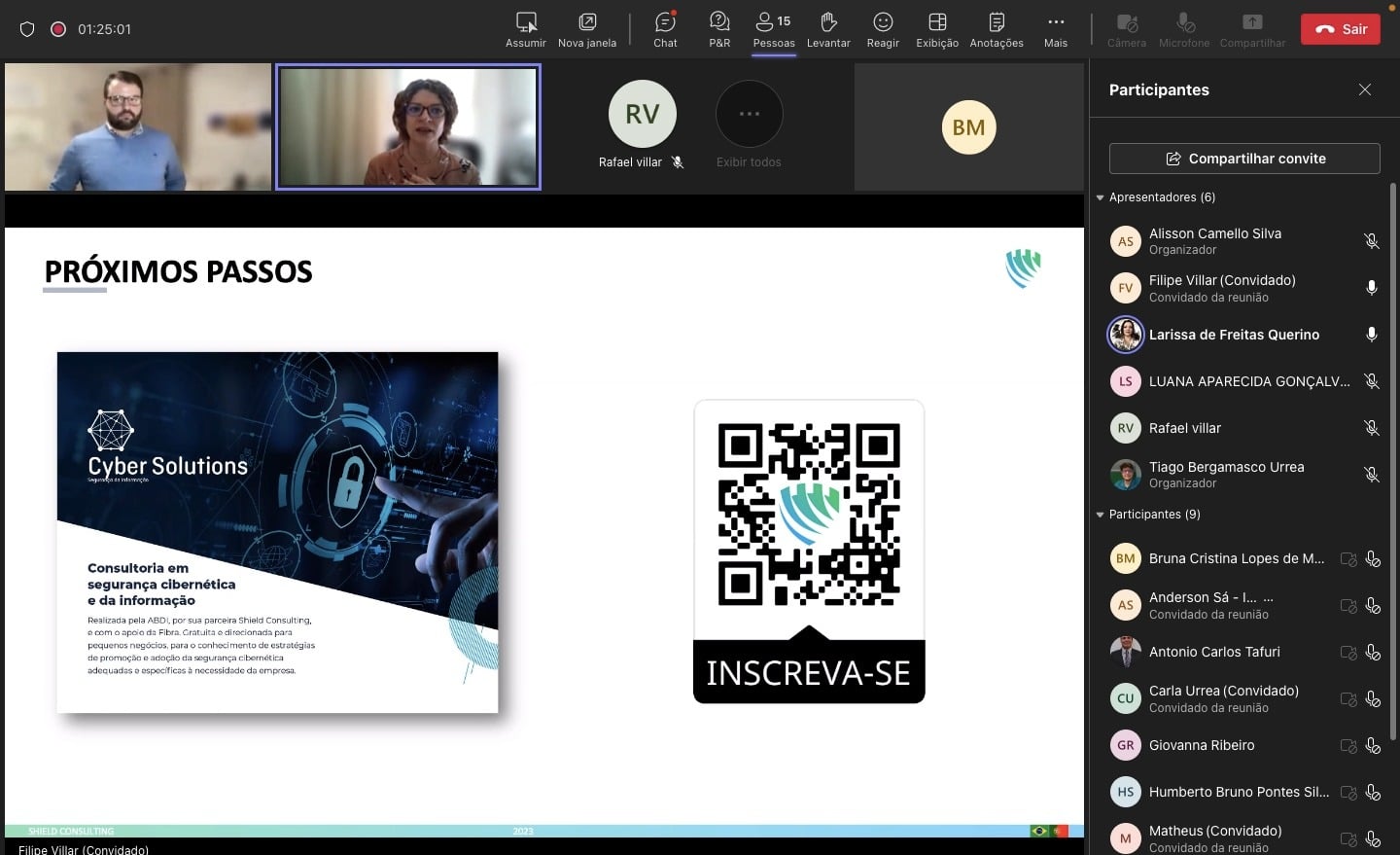The height and width of the screenshot is (855, 1400).
Task: Click Giovanna Ribeiro mic icon
Action: point(1373,745)
